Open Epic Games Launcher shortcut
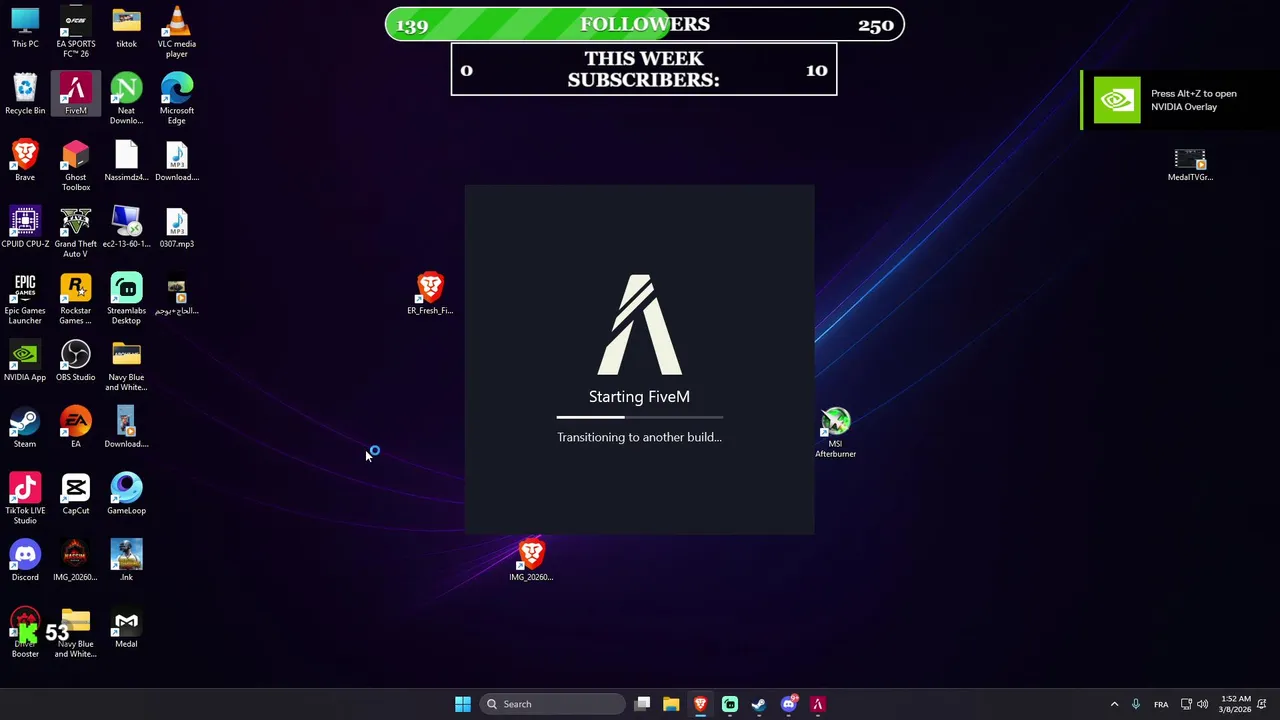This screenshot has height=720, width=1280. tap(25, 299)
